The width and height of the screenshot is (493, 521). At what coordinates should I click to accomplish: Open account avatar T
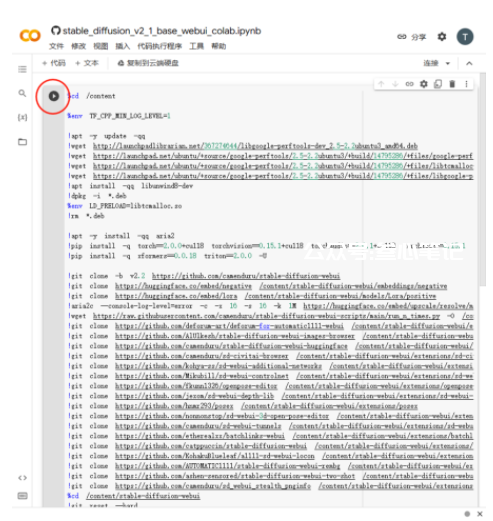point(465,37)
